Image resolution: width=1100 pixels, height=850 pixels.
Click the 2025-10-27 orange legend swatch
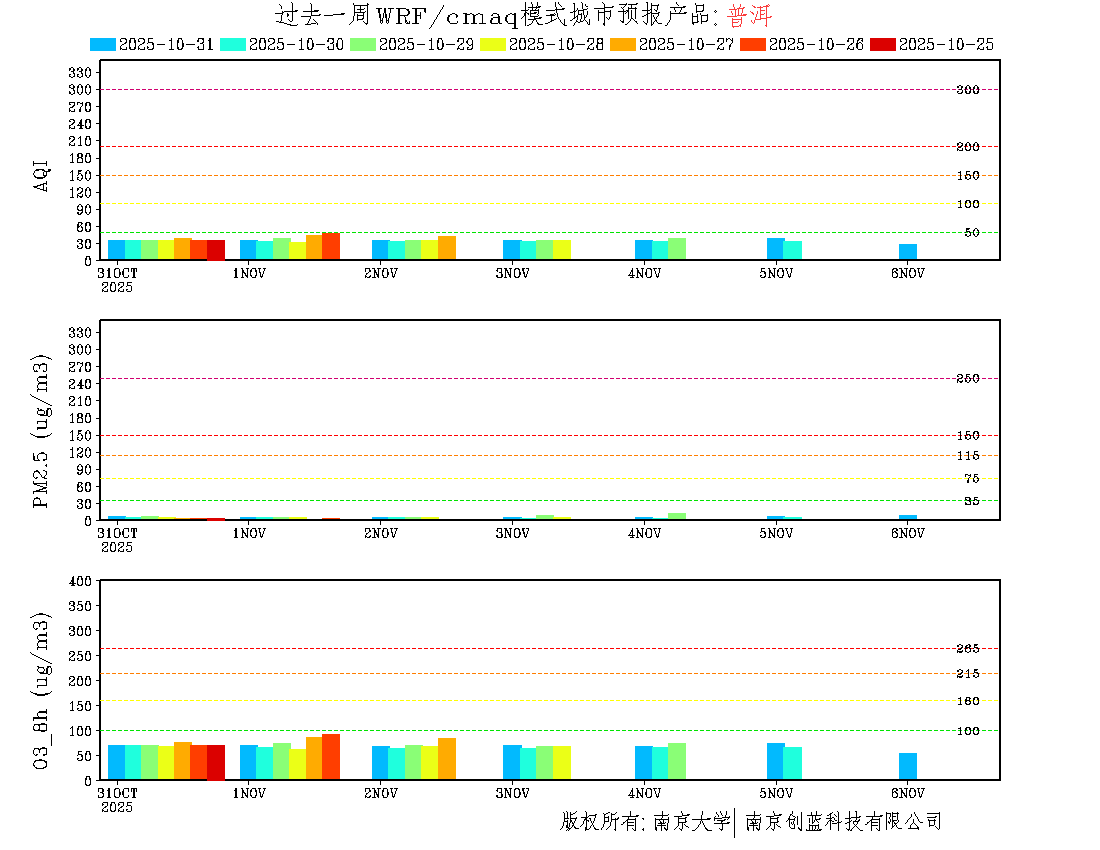(623, 44)
